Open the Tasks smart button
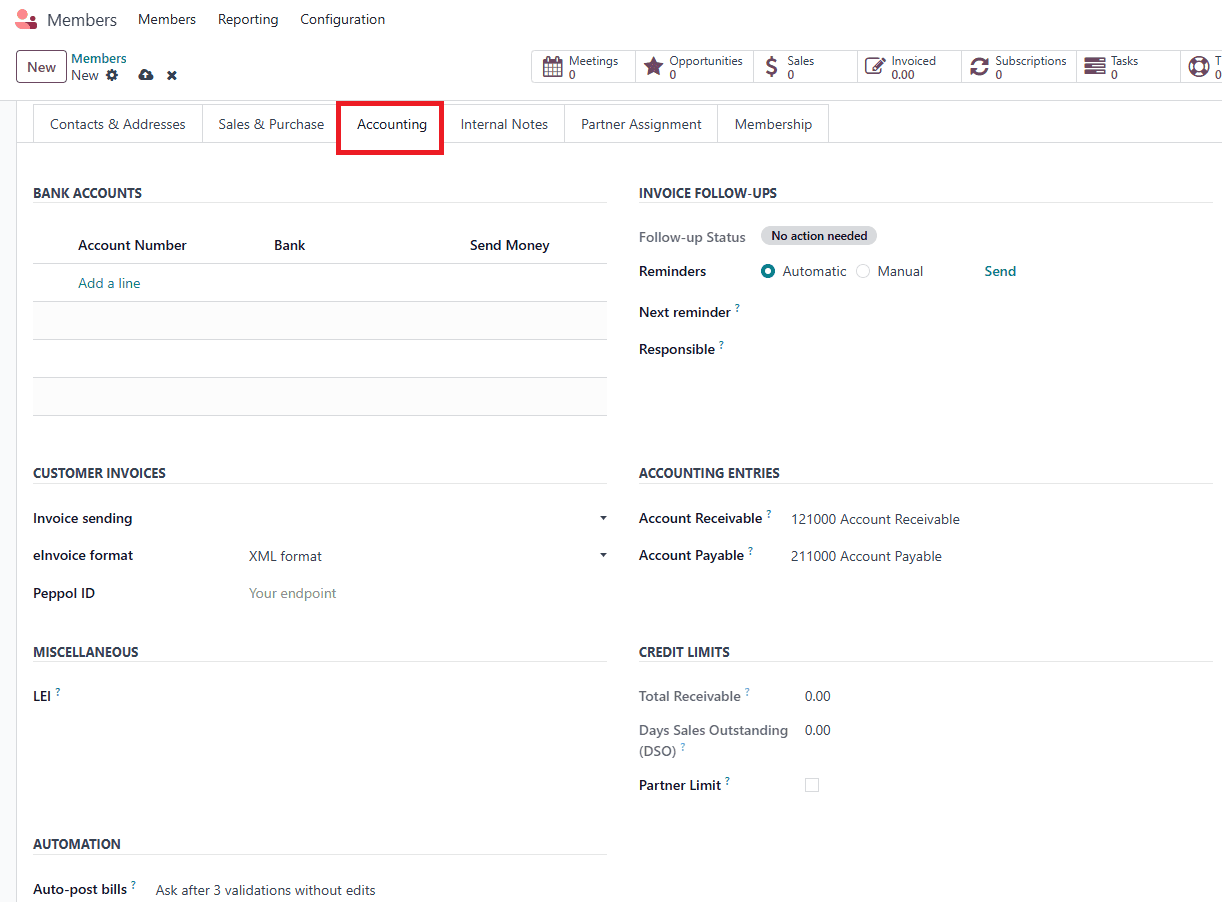Image resolution: width=1222 pixels, height=902 pixels. [x=1128, y=67]
